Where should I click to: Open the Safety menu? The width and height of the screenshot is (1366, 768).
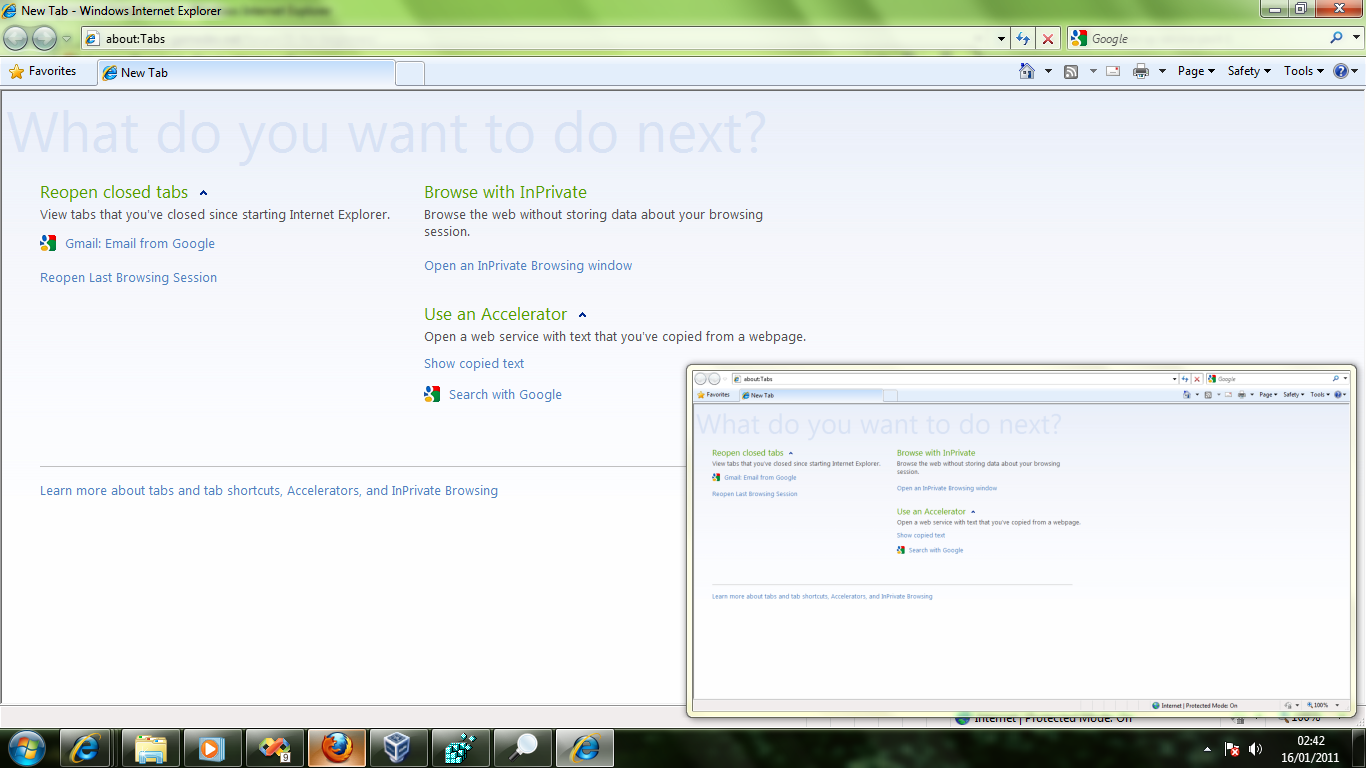click(x=1249, y=71)
